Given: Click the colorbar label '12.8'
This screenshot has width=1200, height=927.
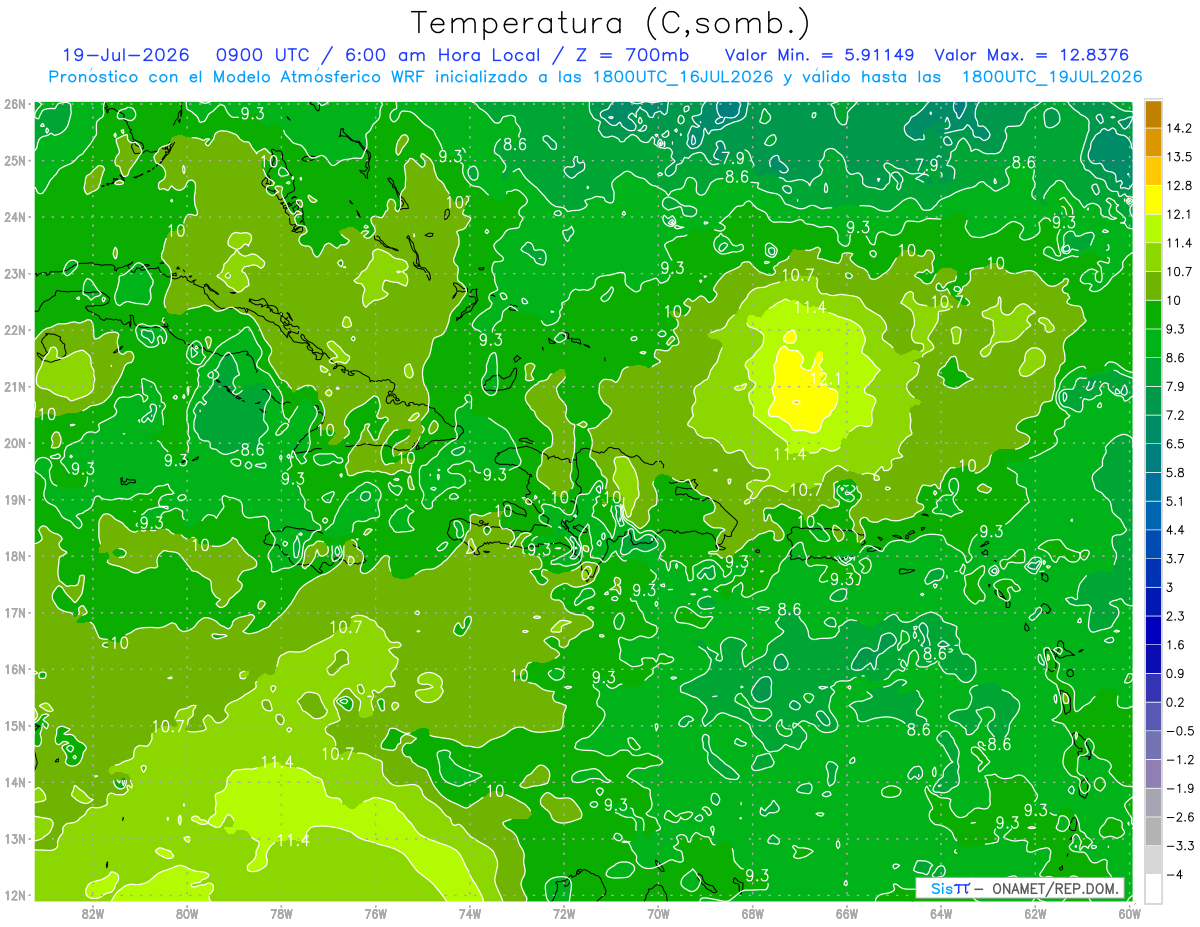Looking at the screenshot, I should (1178, 185).
